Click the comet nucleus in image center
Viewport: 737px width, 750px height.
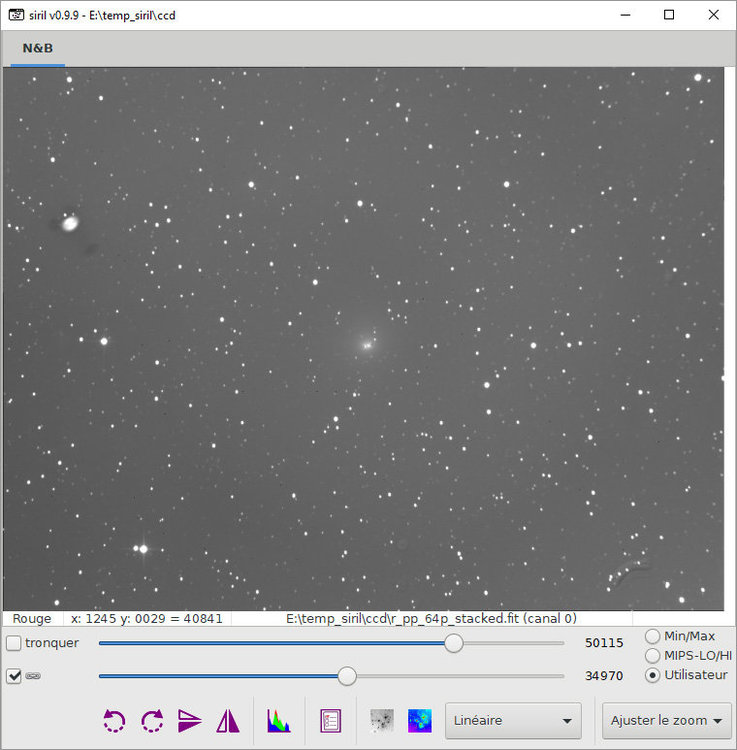367,345
